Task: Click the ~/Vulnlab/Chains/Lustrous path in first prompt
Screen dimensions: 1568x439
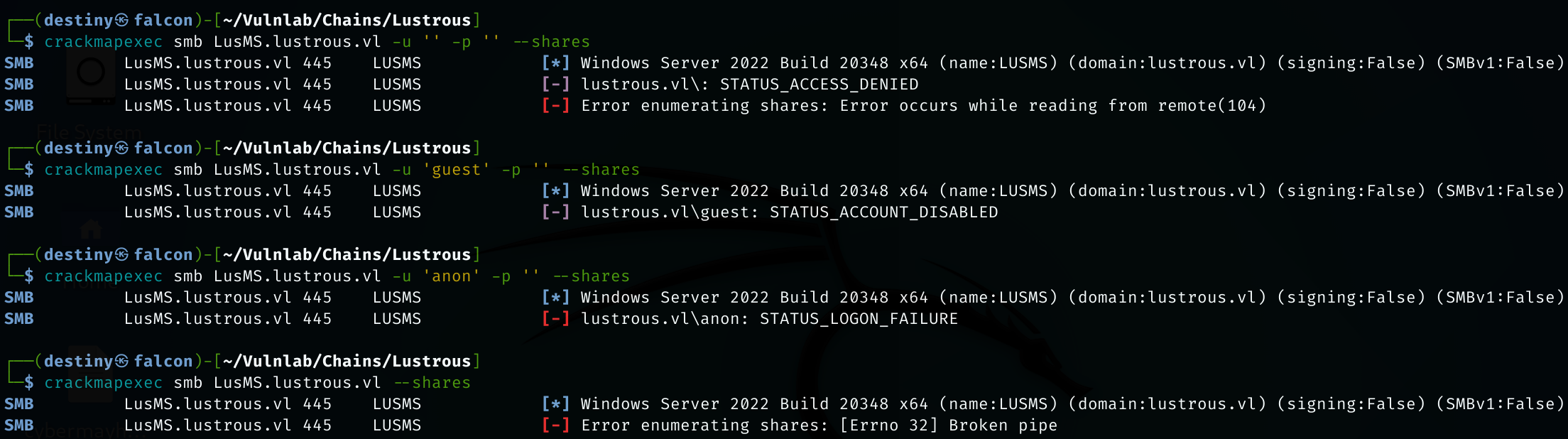Action: pos(347,20)
